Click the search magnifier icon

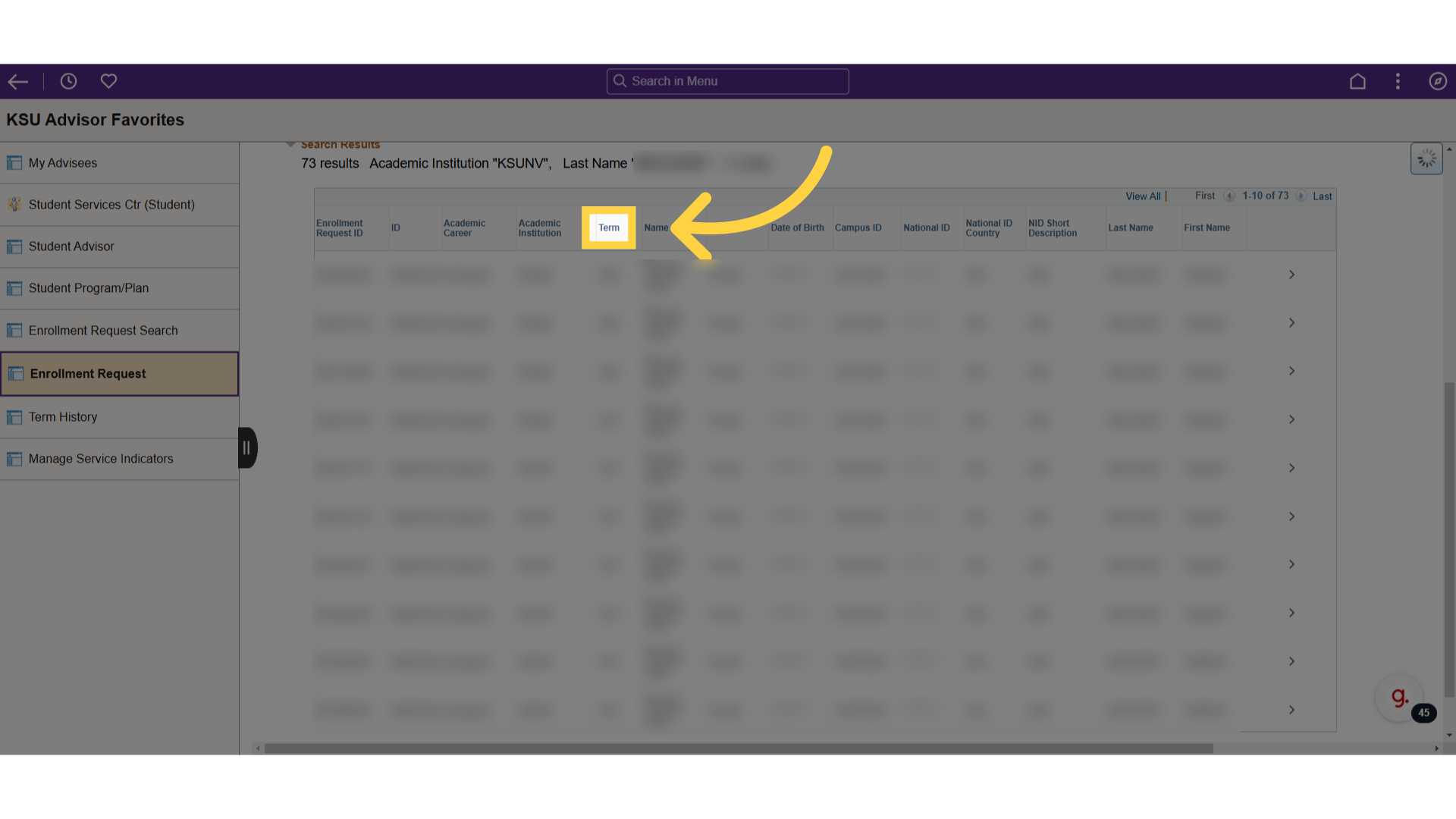pos(620,81)
